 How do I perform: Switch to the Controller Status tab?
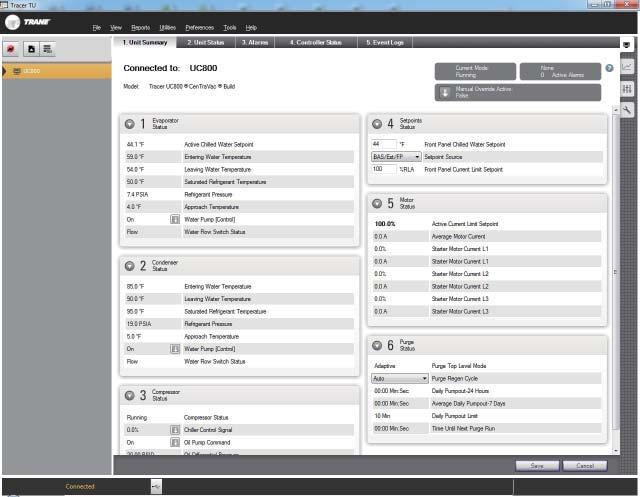click(x=316, y=42)
